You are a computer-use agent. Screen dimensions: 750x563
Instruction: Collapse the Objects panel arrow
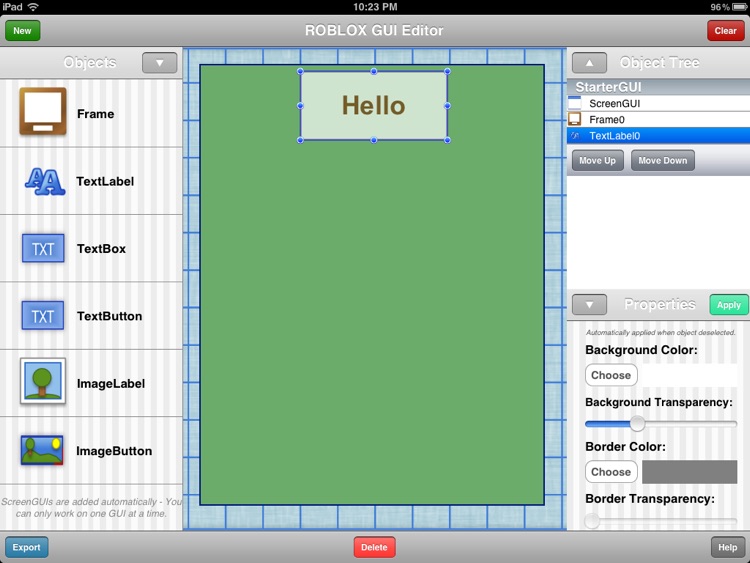tap(159, 63)
